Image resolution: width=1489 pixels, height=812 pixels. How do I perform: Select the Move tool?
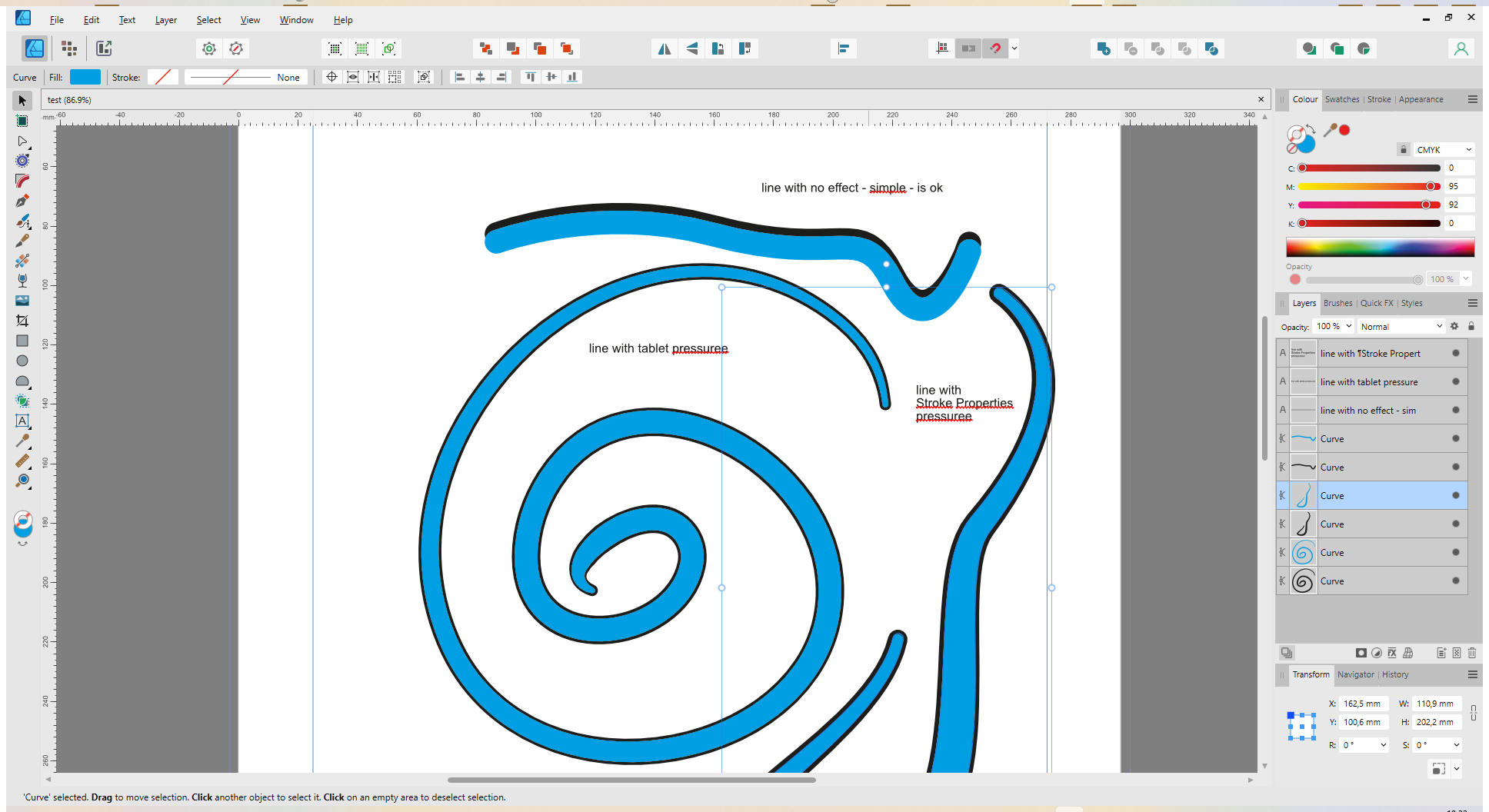pyautogui.click(x=22, y=101)
